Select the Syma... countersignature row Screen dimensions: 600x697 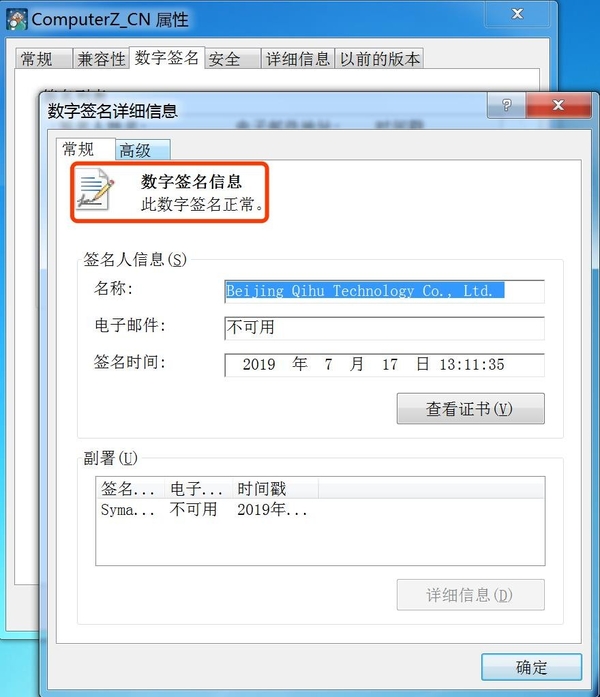[x=320, y=509]
